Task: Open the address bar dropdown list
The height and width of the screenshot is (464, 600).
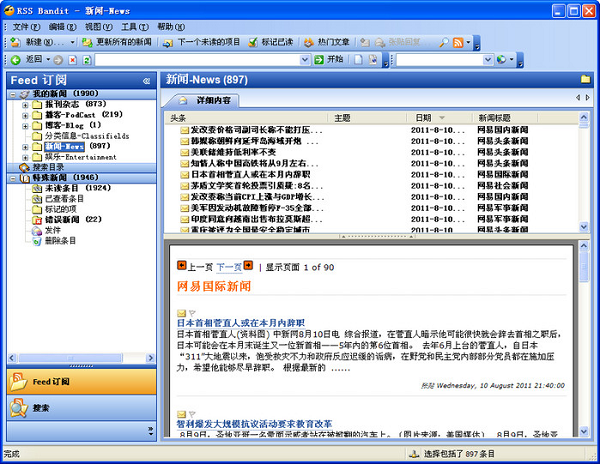Action: tap(305, 60)
